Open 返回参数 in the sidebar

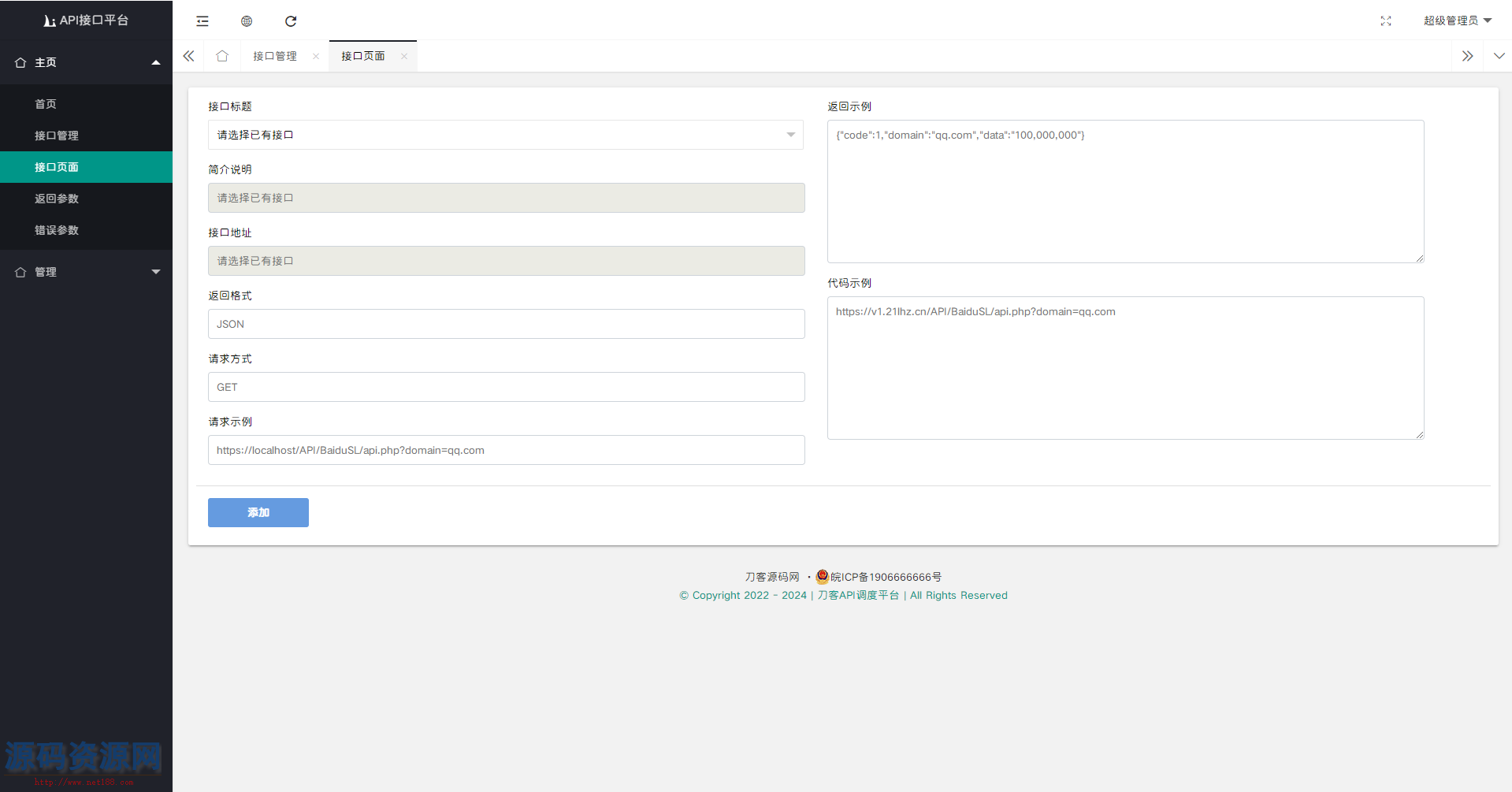point(87,199)
